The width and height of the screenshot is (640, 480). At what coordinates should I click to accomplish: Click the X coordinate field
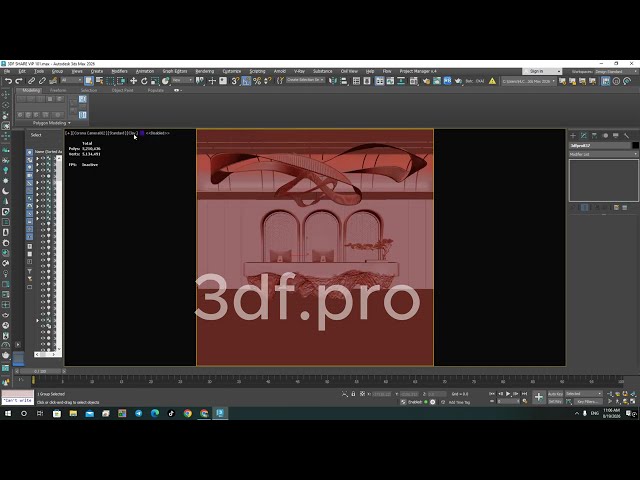382,394
